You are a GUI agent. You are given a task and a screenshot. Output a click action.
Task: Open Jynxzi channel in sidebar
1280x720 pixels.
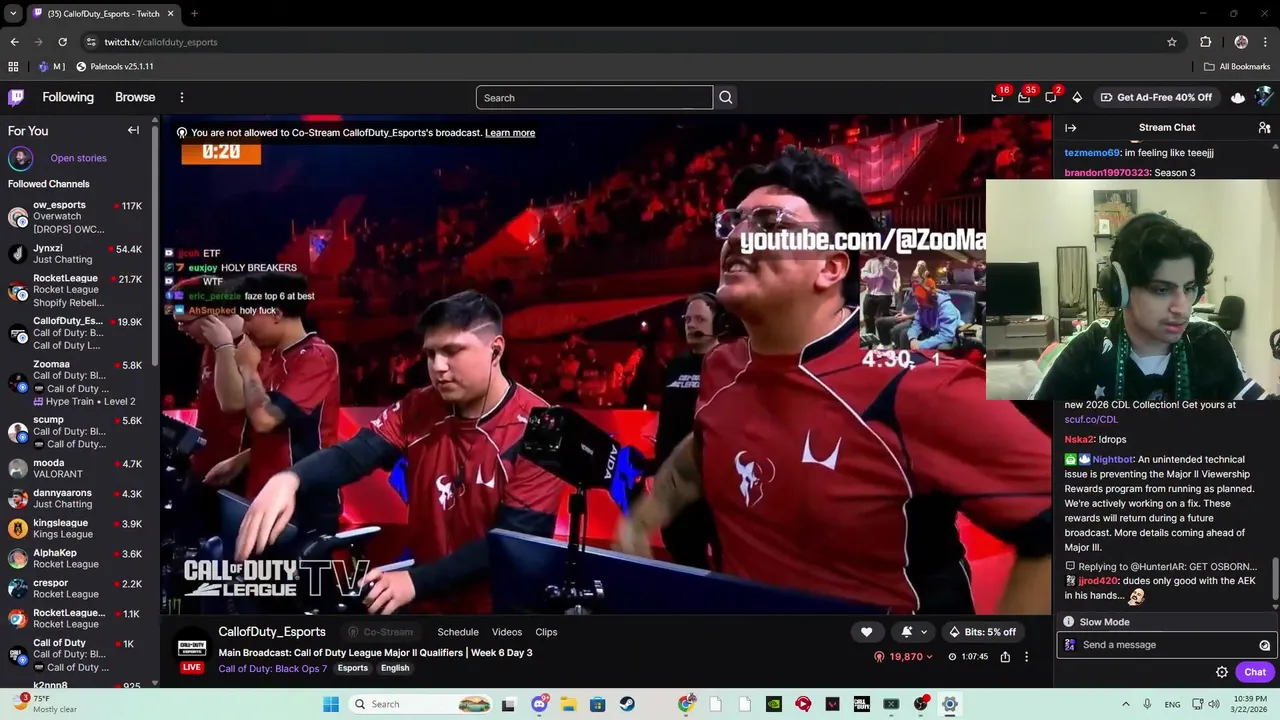[75, 254]
